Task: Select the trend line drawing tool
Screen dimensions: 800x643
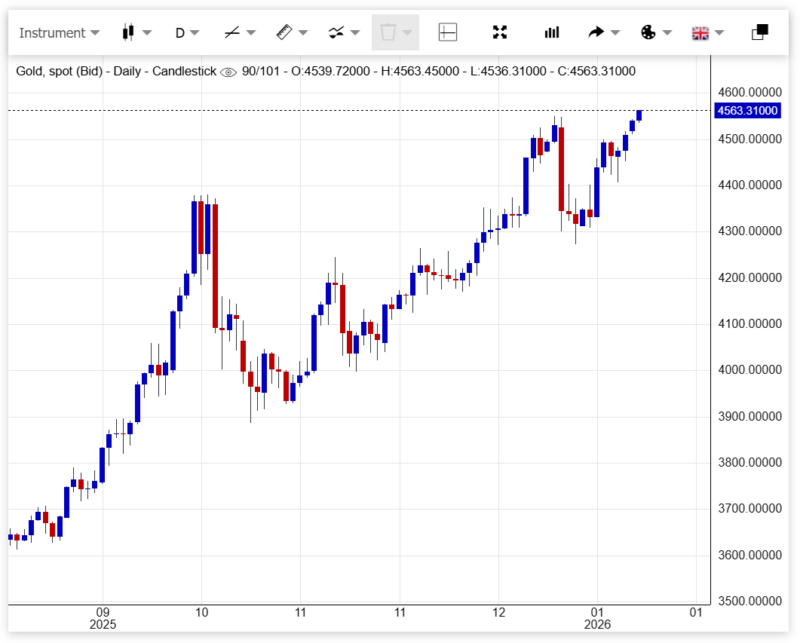Action: click(232, 32)
